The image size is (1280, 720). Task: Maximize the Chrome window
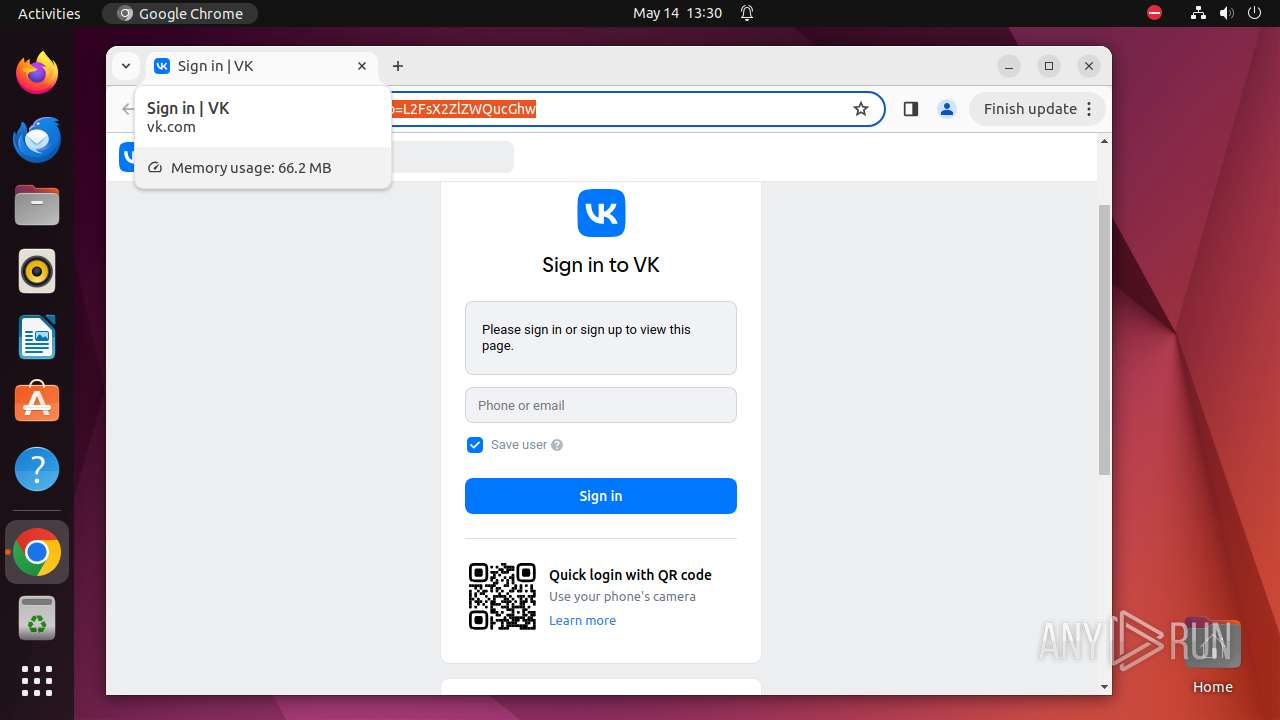[x=1049, y=66]
